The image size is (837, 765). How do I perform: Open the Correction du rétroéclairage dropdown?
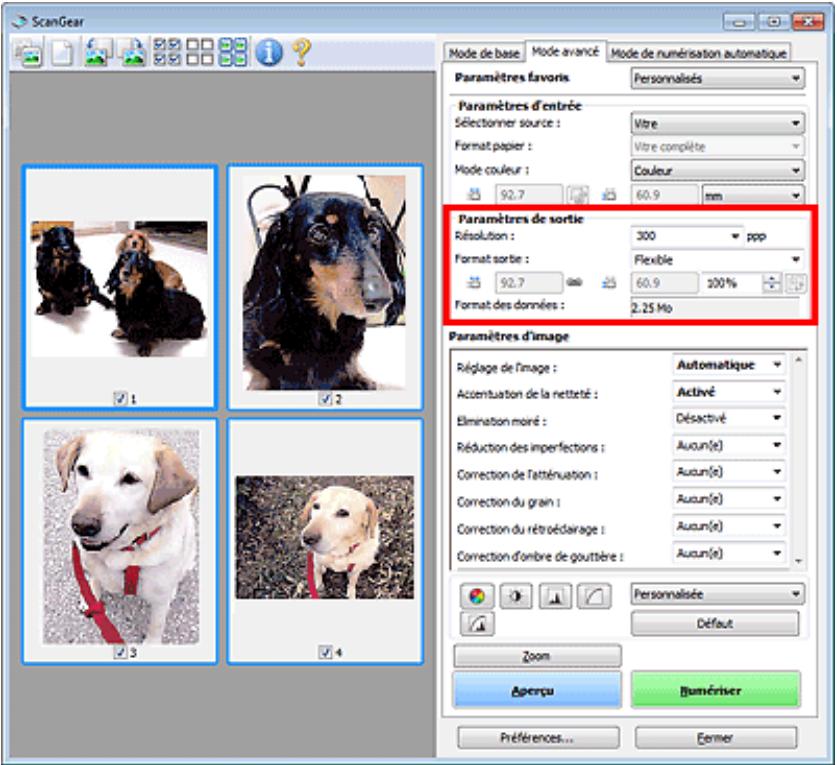click(728, 526)
